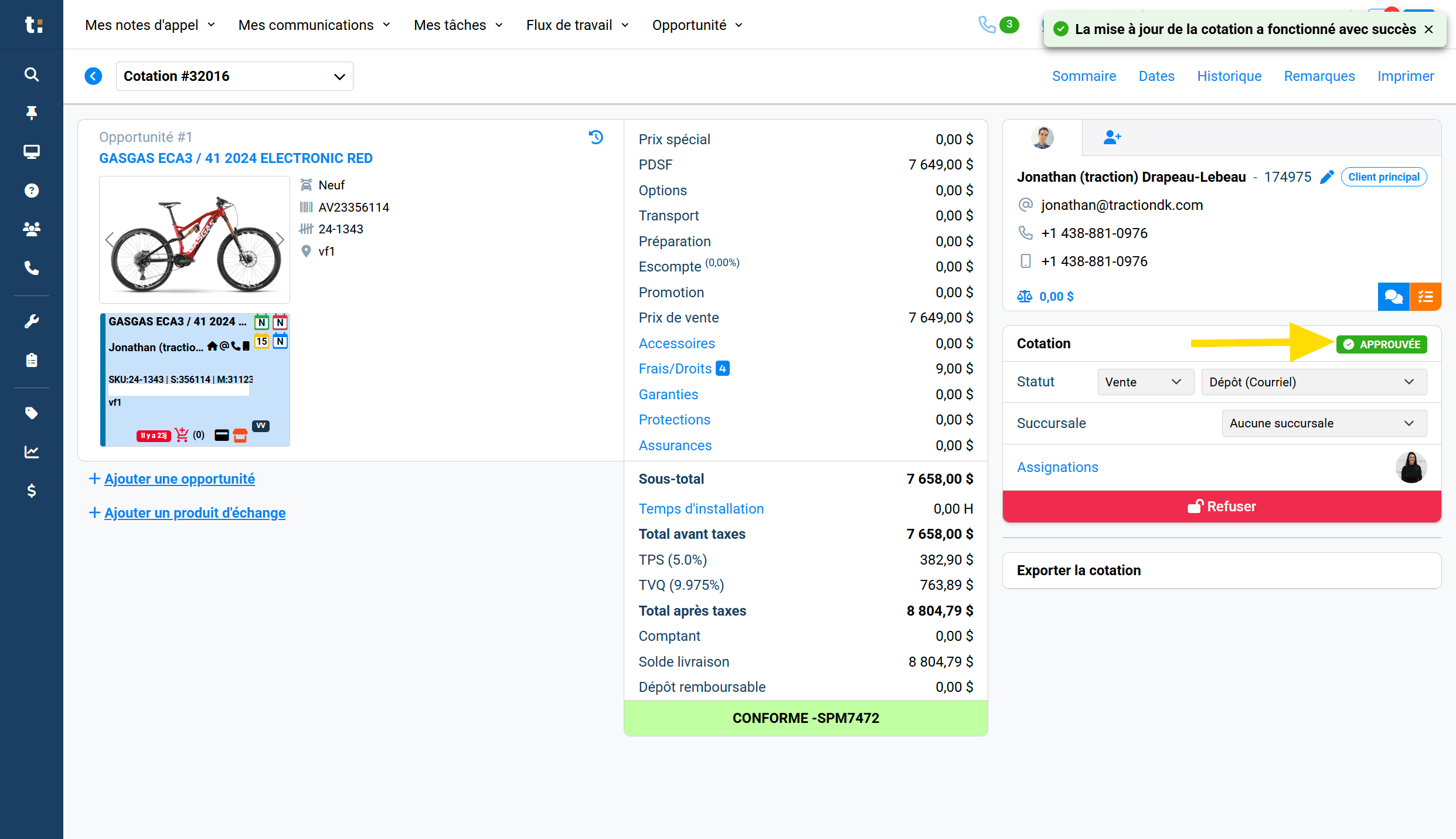The height and width of the screenshot is (839, 1456).
Task: Switch to the Sommaire section
Action: 1084,76
